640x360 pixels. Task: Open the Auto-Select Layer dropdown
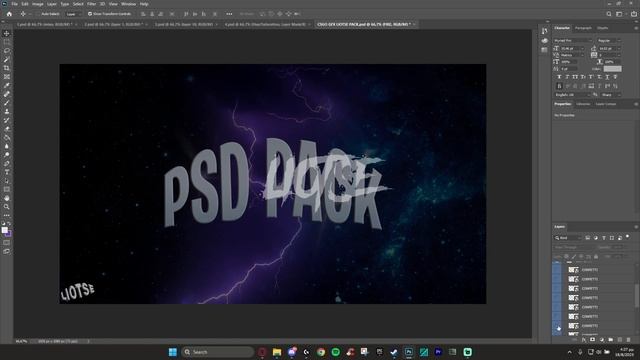tap(73, 14)
